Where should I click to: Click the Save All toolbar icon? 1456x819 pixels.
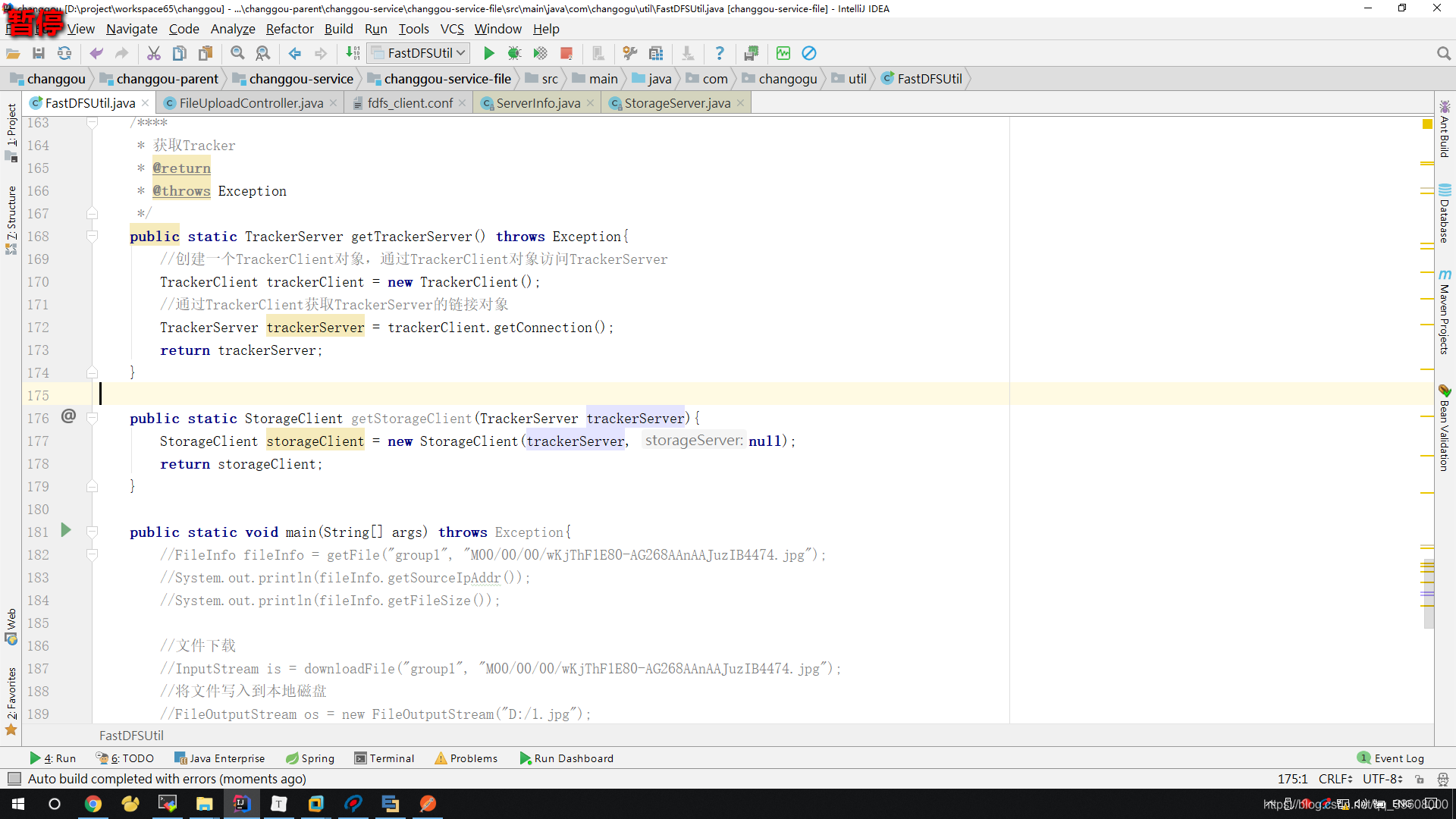(x=39, y=53)
